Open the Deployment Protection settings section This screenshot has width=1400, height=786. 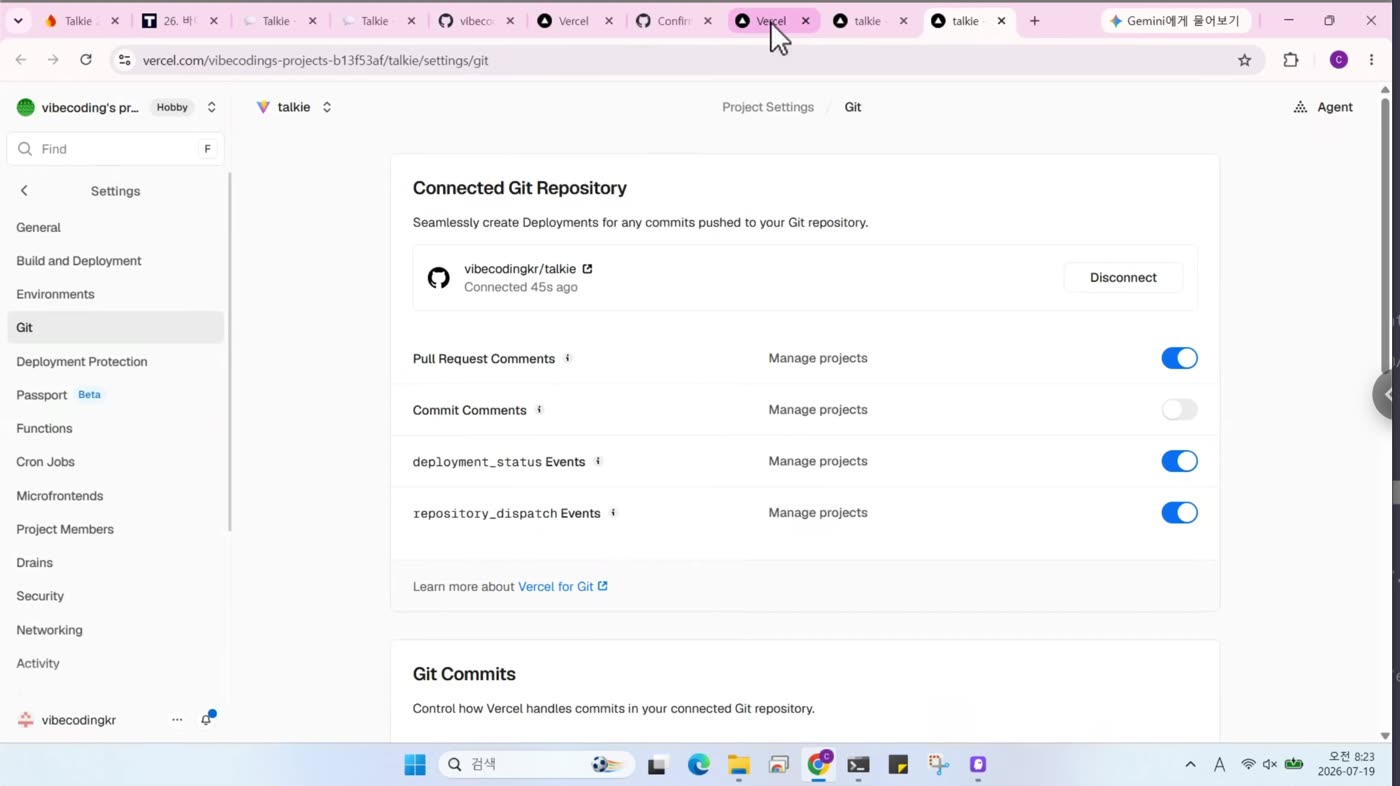[x=82, y=362]
